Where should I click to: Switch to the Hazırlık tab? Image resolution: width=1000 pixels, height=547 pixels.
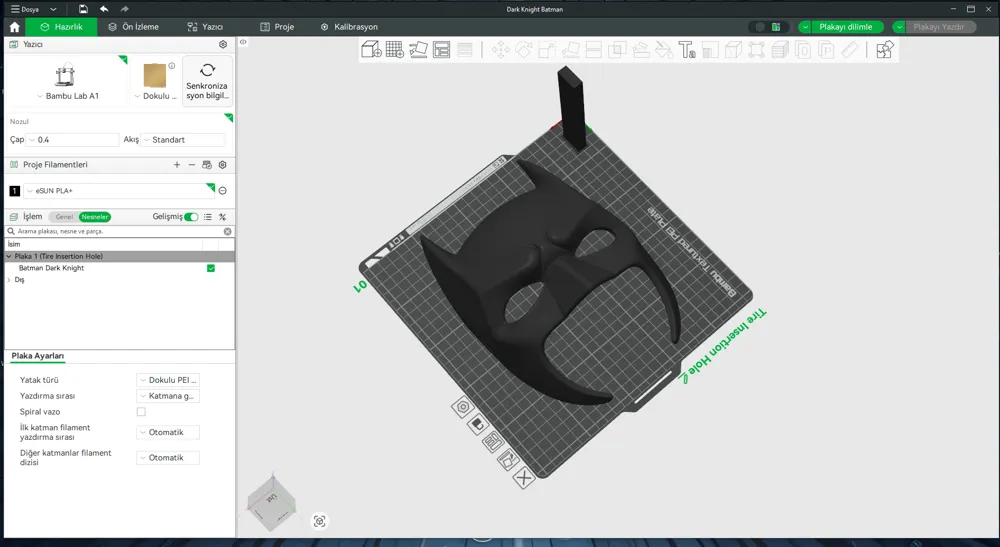[61, 27]
